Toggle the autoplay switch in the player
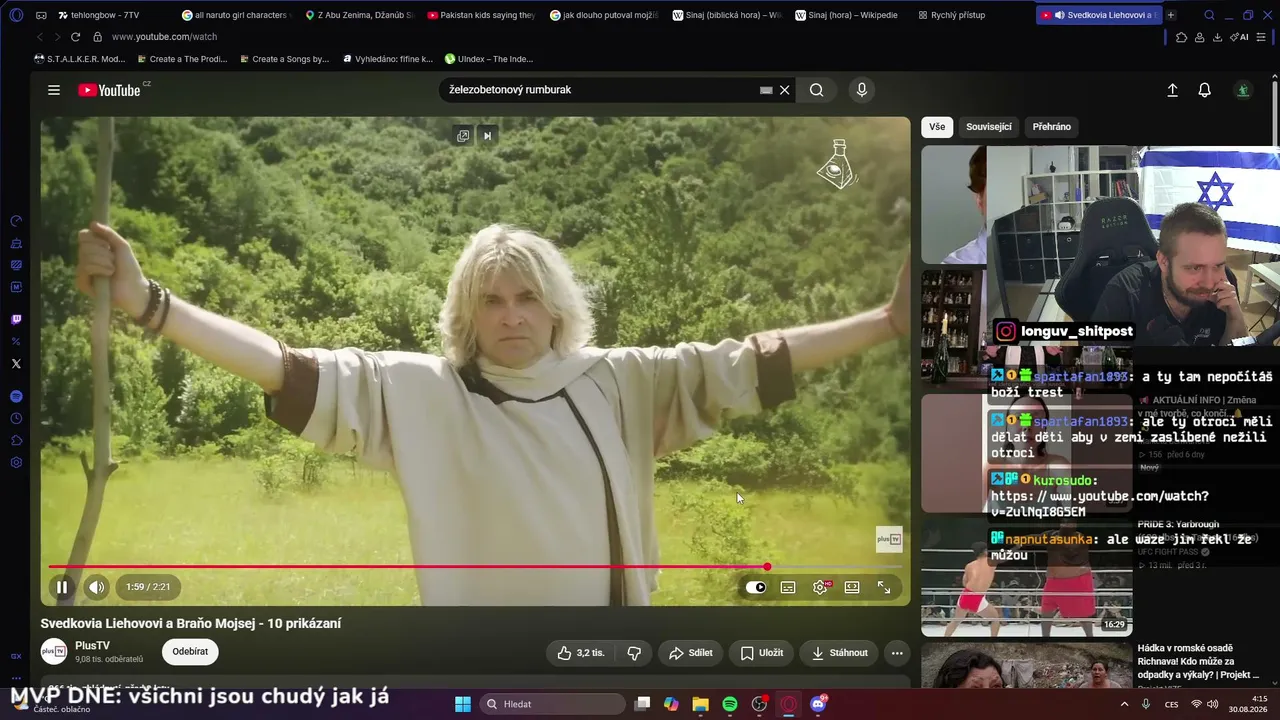The image size is (1280, 720). tap(756, 587)
